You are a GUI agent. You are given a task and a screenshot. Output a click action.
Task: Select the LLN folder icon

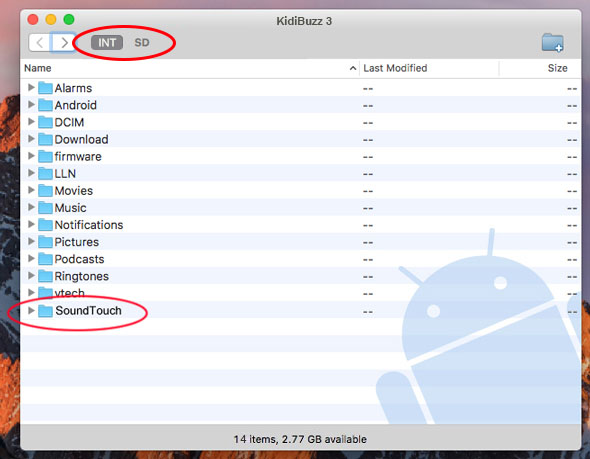coord(45,173)
